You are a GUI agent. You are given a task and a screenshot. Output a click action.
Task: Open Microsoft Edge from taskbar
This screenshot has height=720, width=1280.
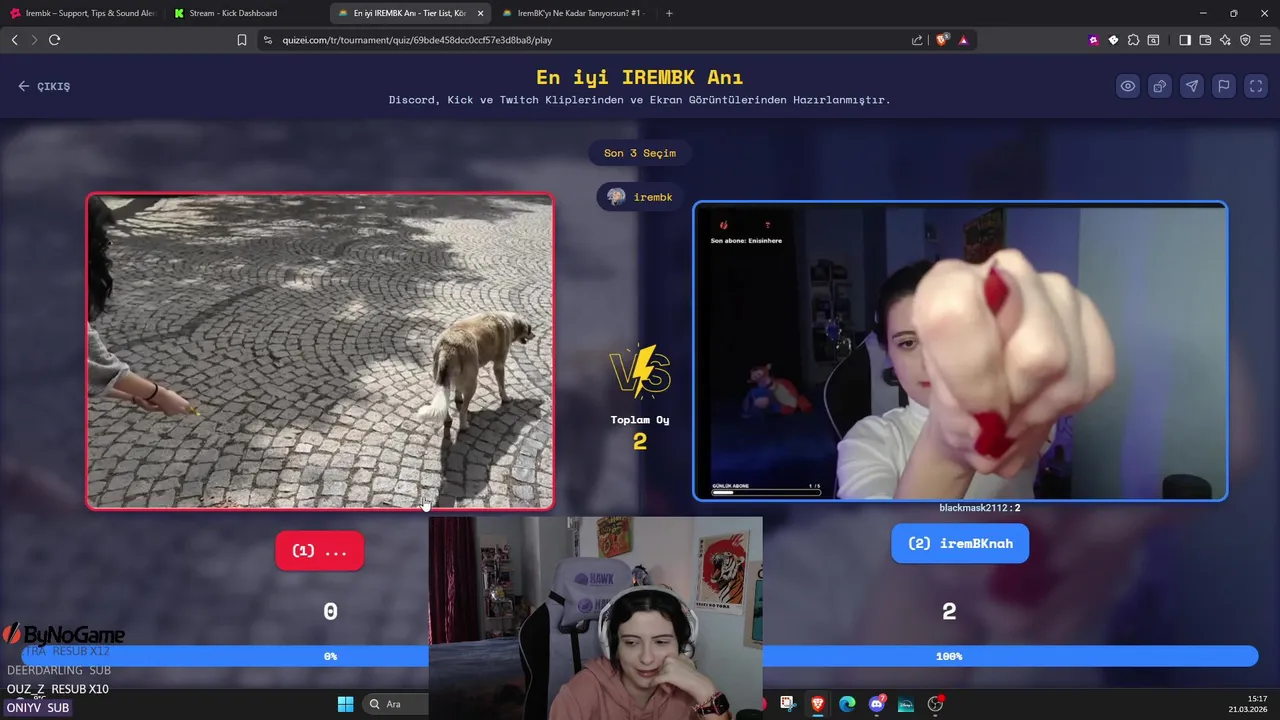(x=847, y=704)
